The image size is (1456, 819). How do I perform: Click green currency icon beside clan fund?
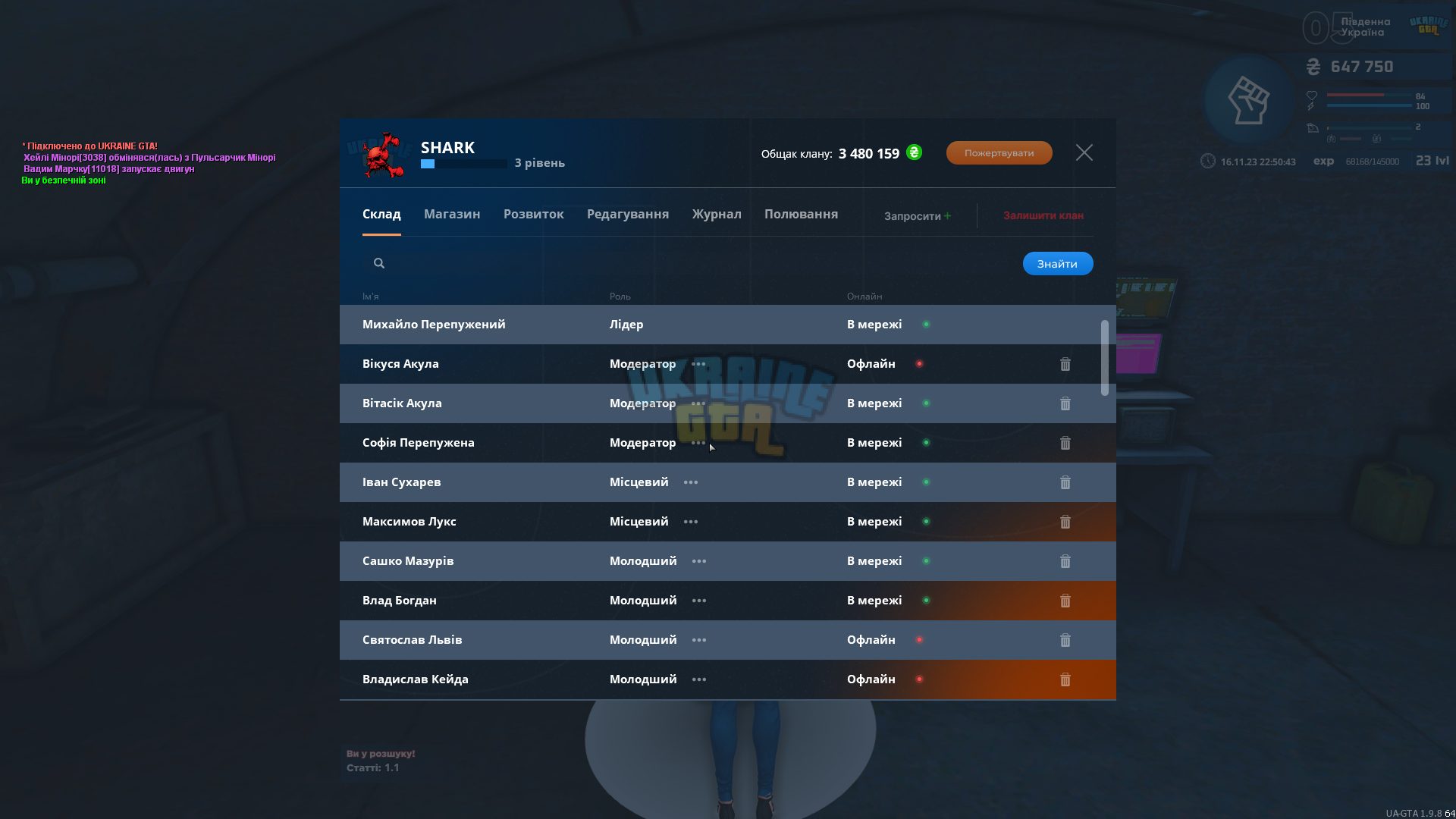coord(915,152)
